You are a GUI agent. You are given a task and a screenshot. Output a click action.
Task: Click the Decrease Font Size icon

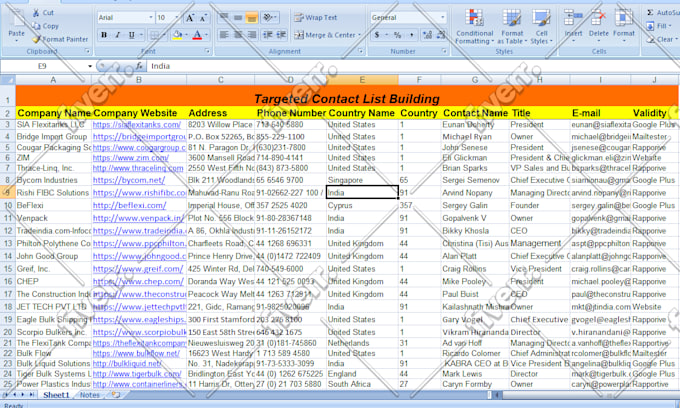point(203,18)
